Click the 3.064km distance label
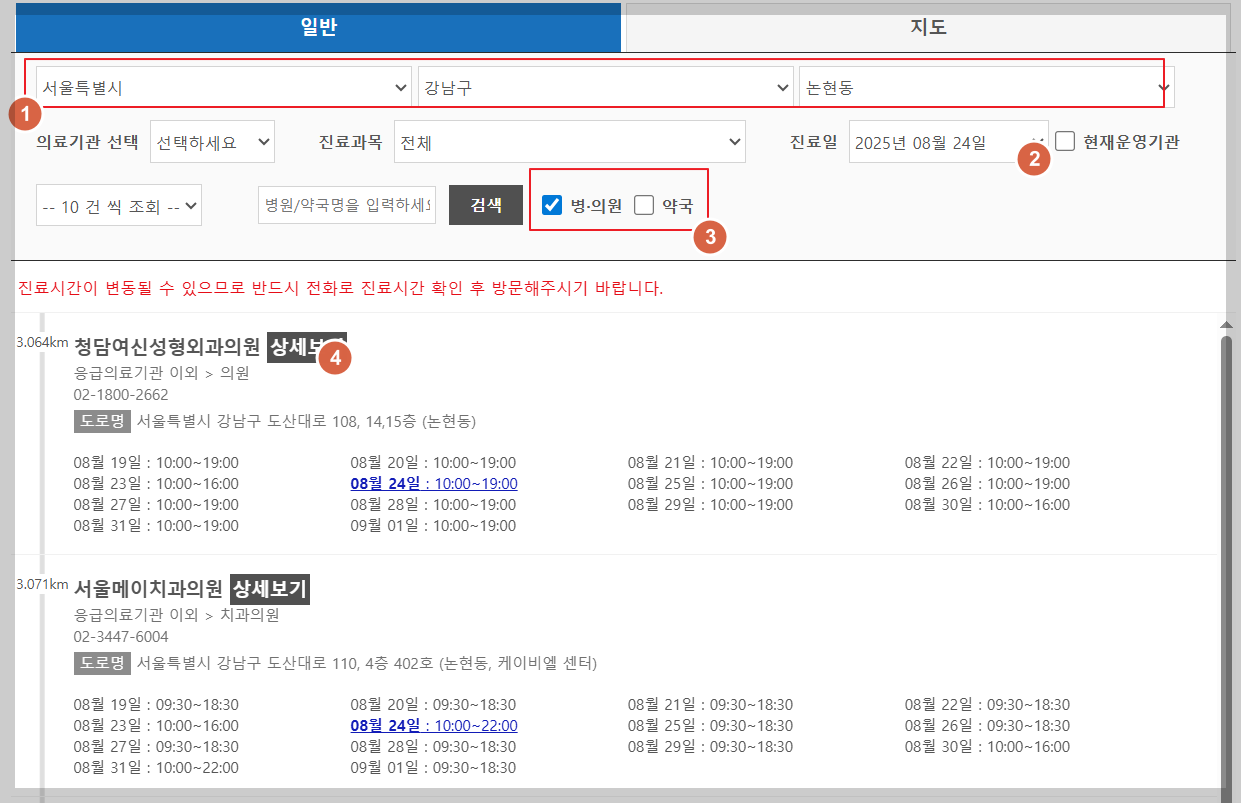Screen dimensions: 1241x803 42,342
